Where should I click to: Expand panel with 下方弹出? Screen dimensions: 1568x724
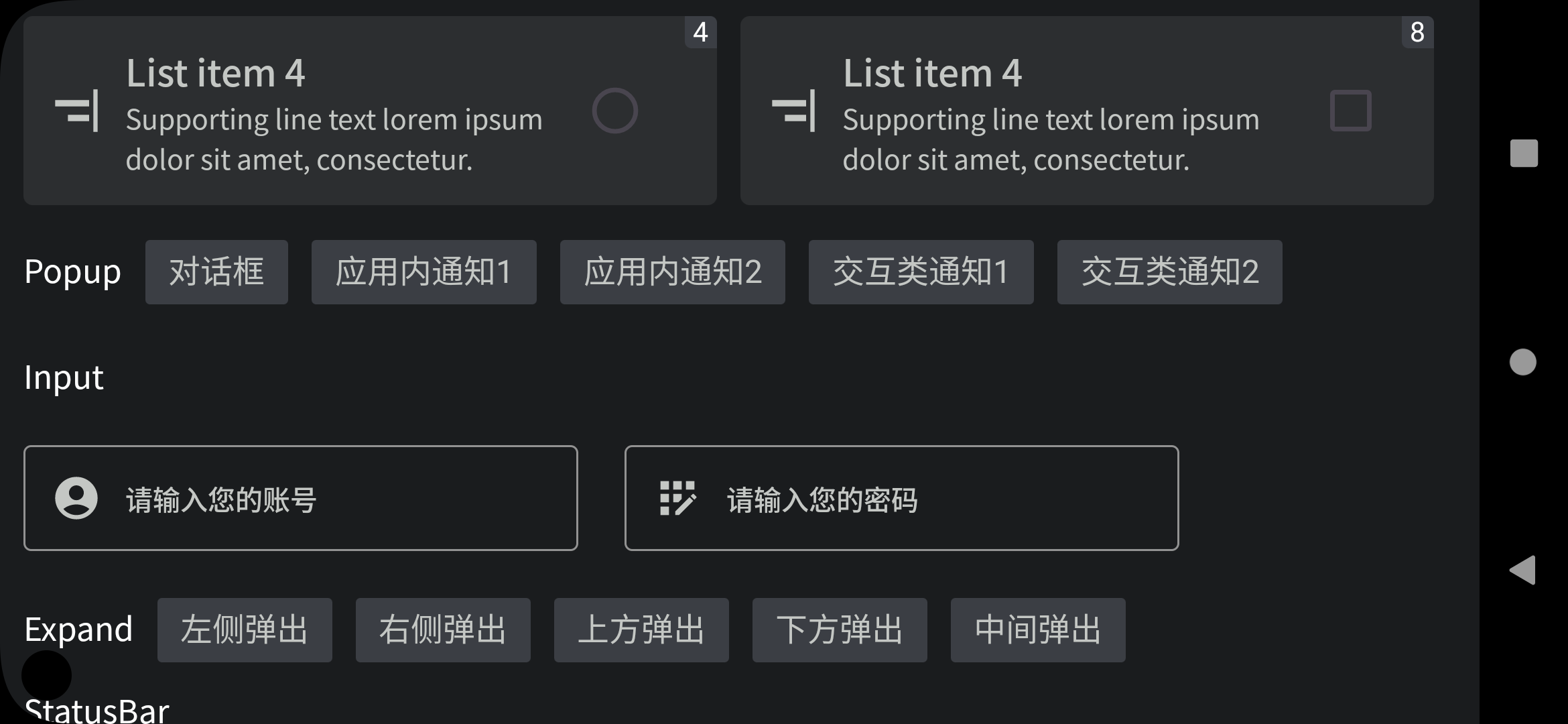pyautogui.click(x=840, y=630)
